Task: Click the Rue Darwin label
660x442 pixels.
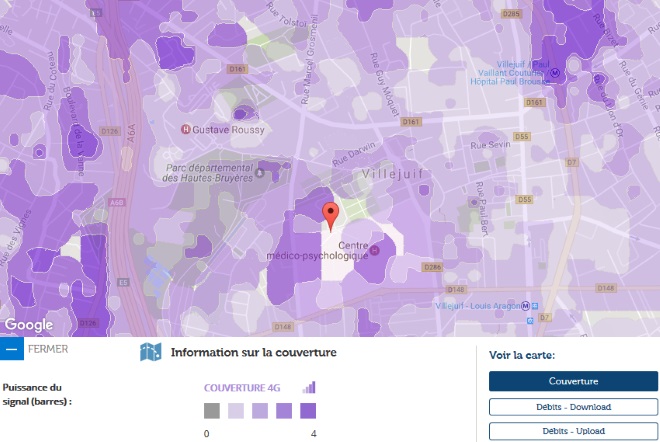Action: pos(354,154)
